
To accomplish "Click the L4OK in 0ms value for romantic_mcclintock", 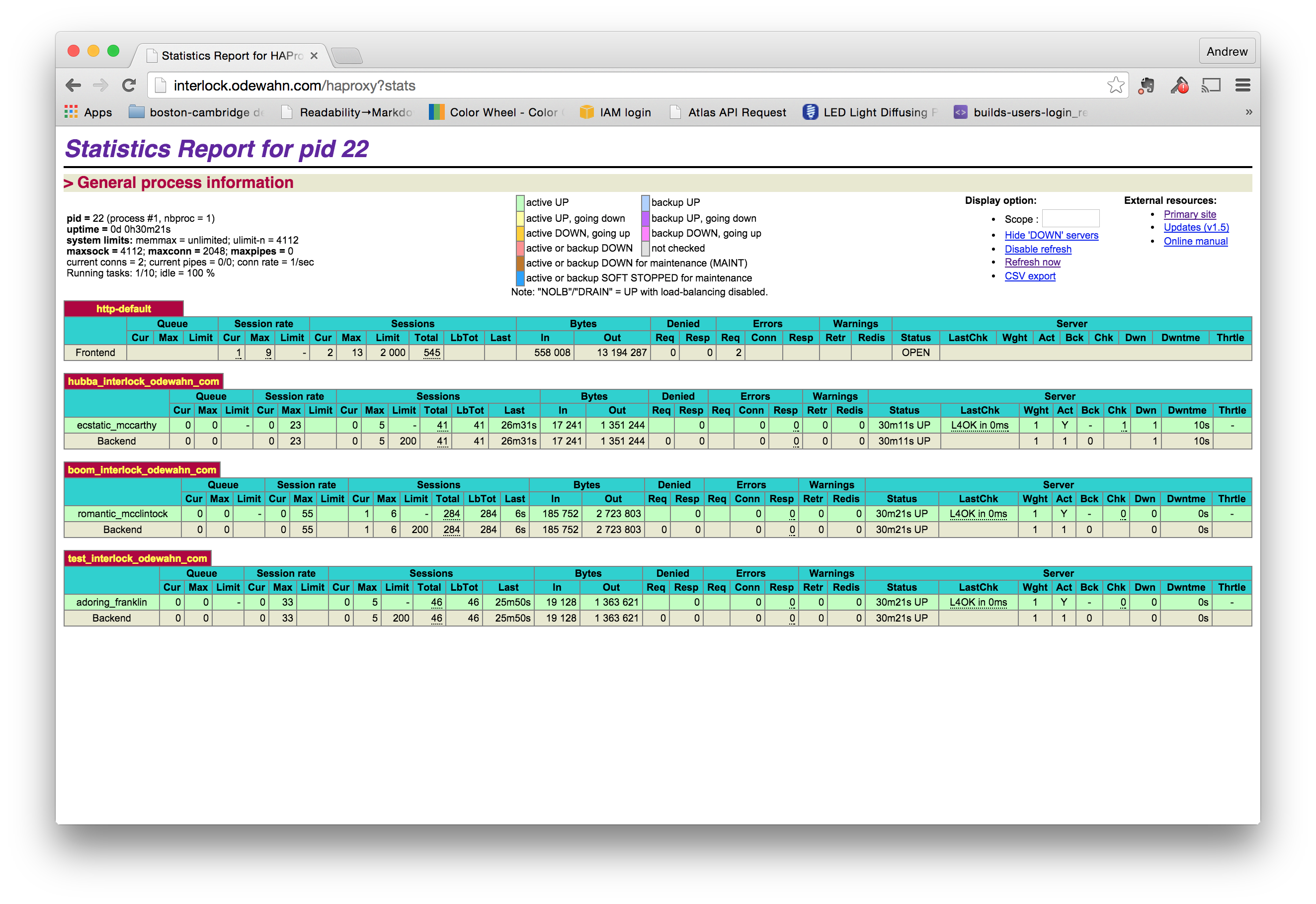I will pos(978,513).
